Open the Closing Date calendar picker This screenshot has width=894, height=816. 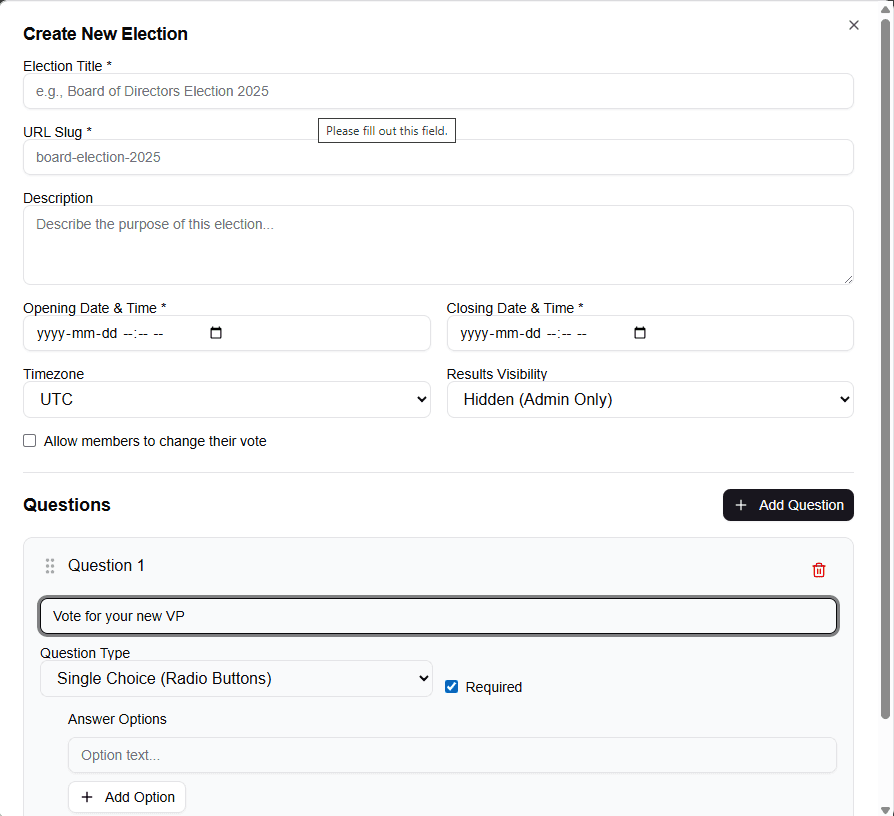pyautogui.click(x=639, y=332)
